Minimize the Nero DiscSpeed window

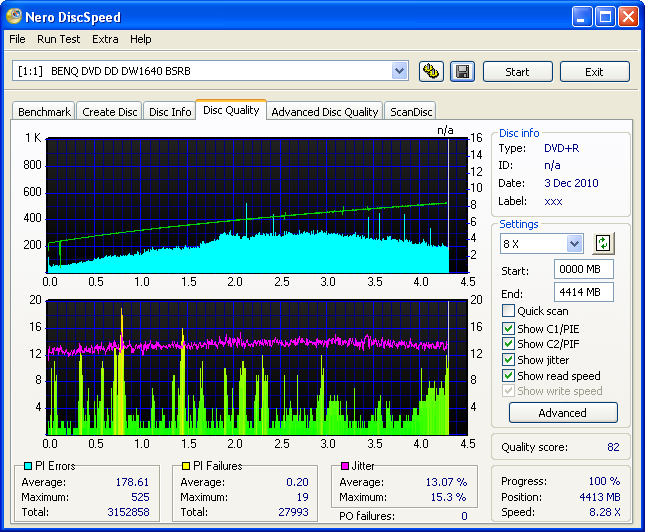coord(582,17)
